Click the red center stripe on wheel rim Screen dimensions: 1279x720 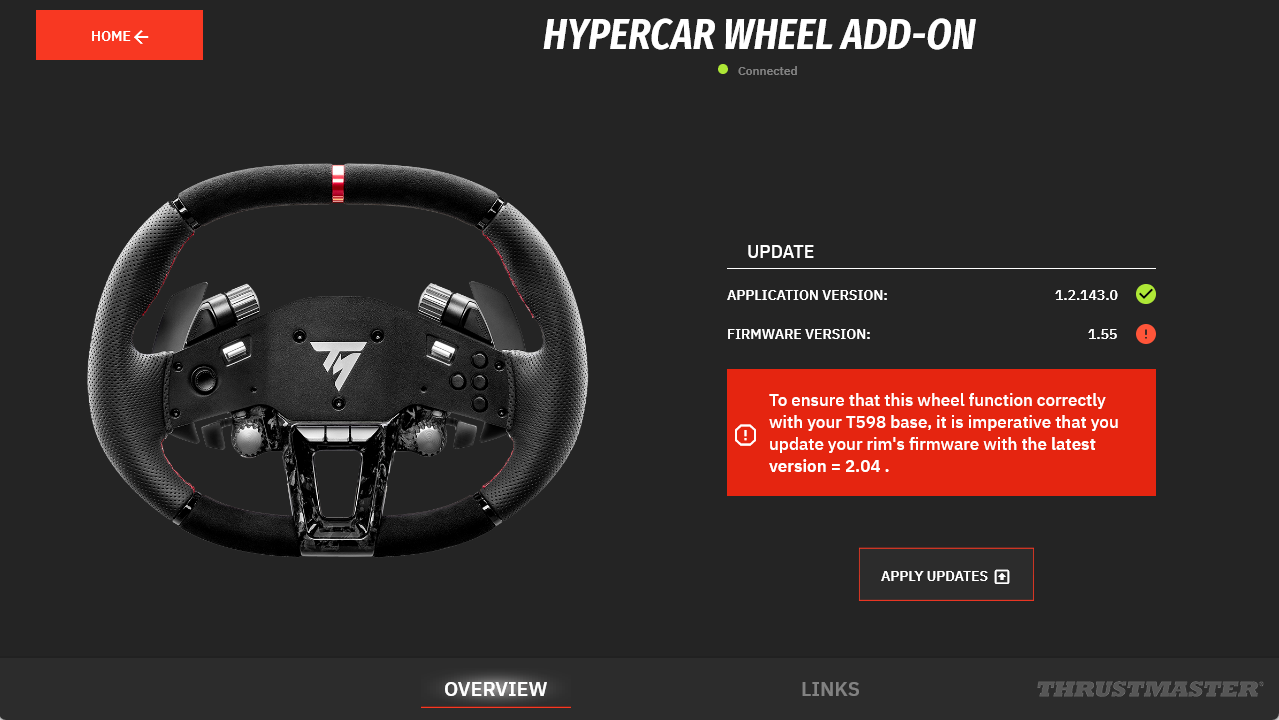click(x=338, y=184)
